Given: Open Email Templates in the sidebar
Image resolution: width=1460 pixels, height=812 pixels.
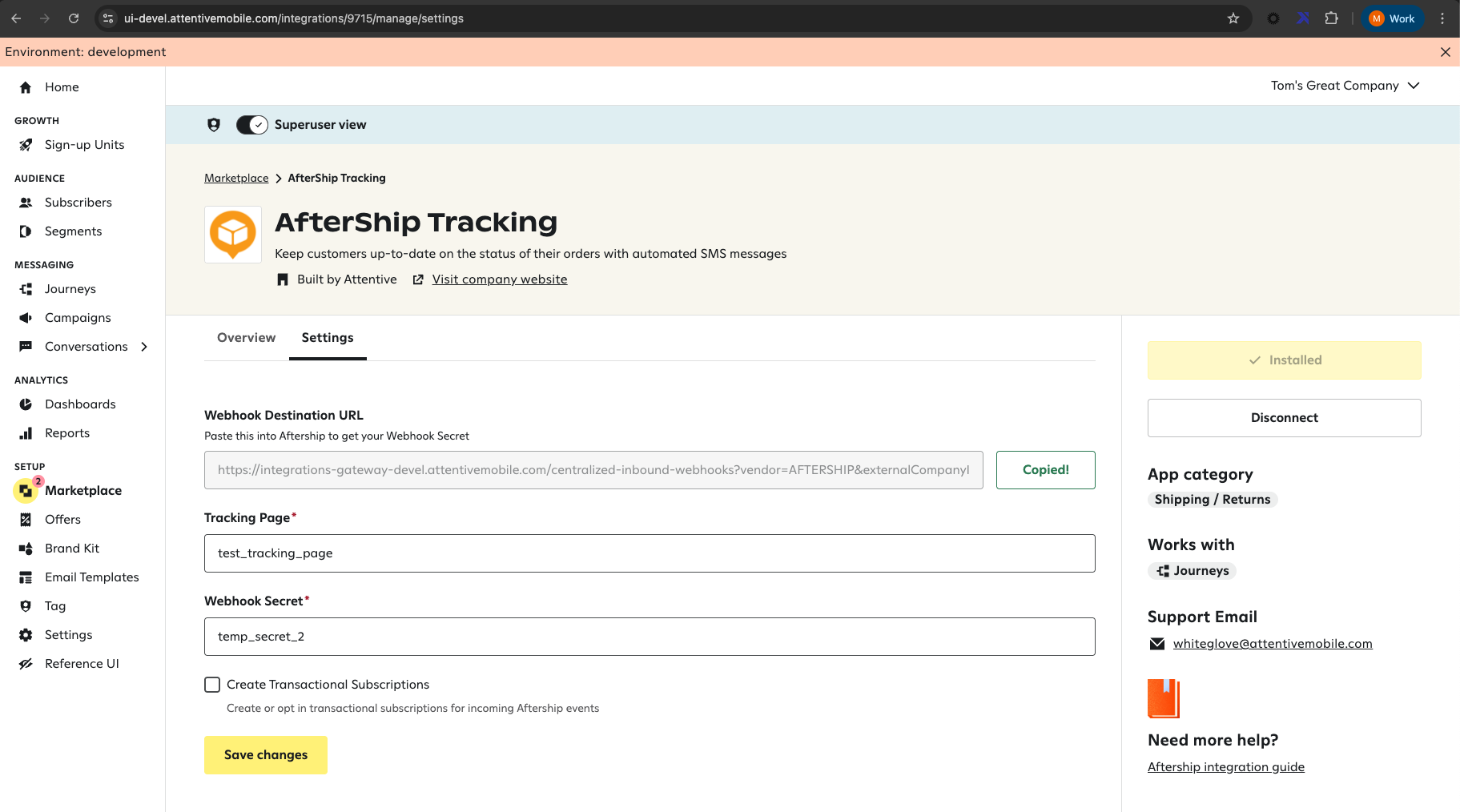Looking at the screenshot, I should (x=92, y=577).
